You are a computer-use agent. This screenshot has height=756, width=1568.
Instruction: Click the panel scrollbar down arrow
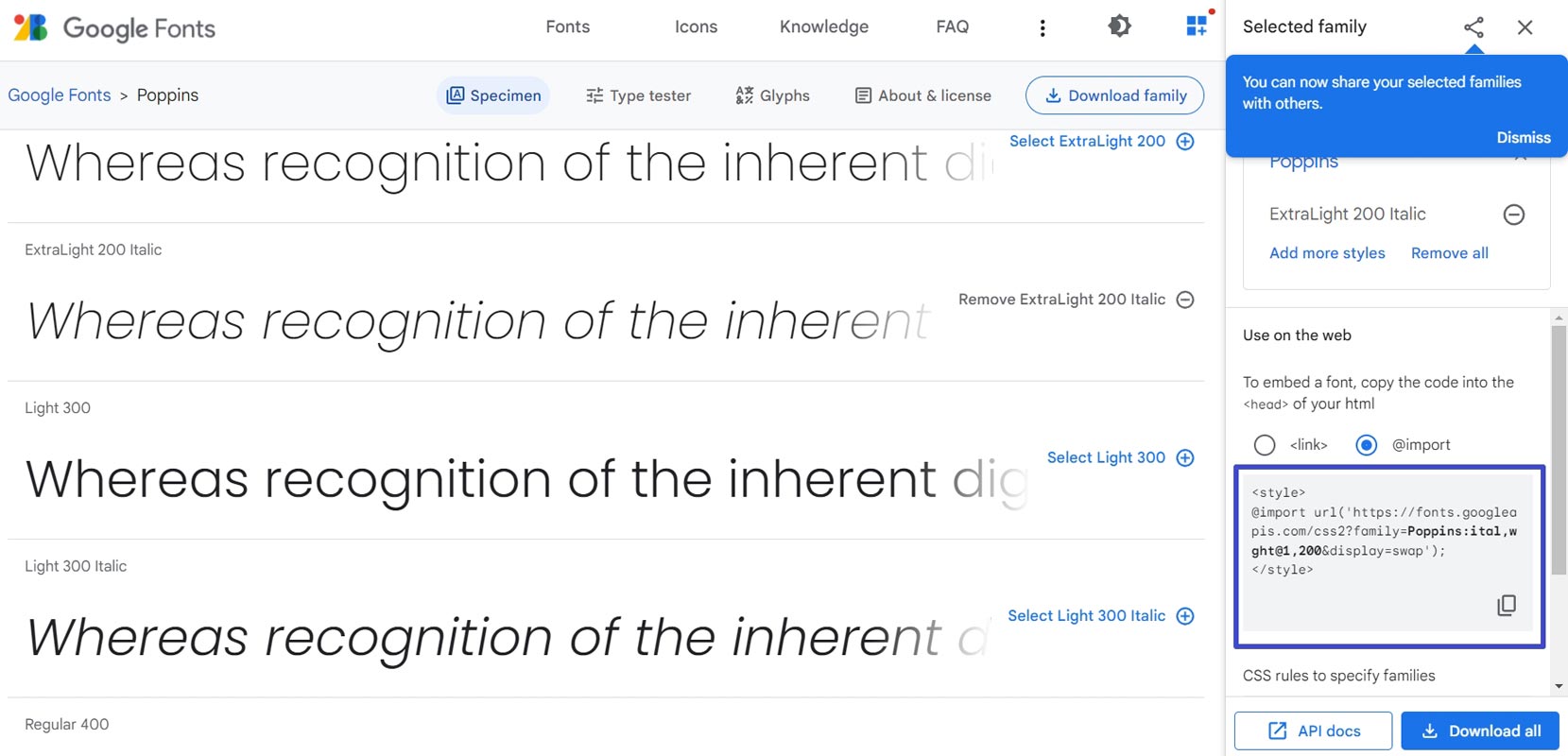pyautogui.click(x=1559, y=687)
